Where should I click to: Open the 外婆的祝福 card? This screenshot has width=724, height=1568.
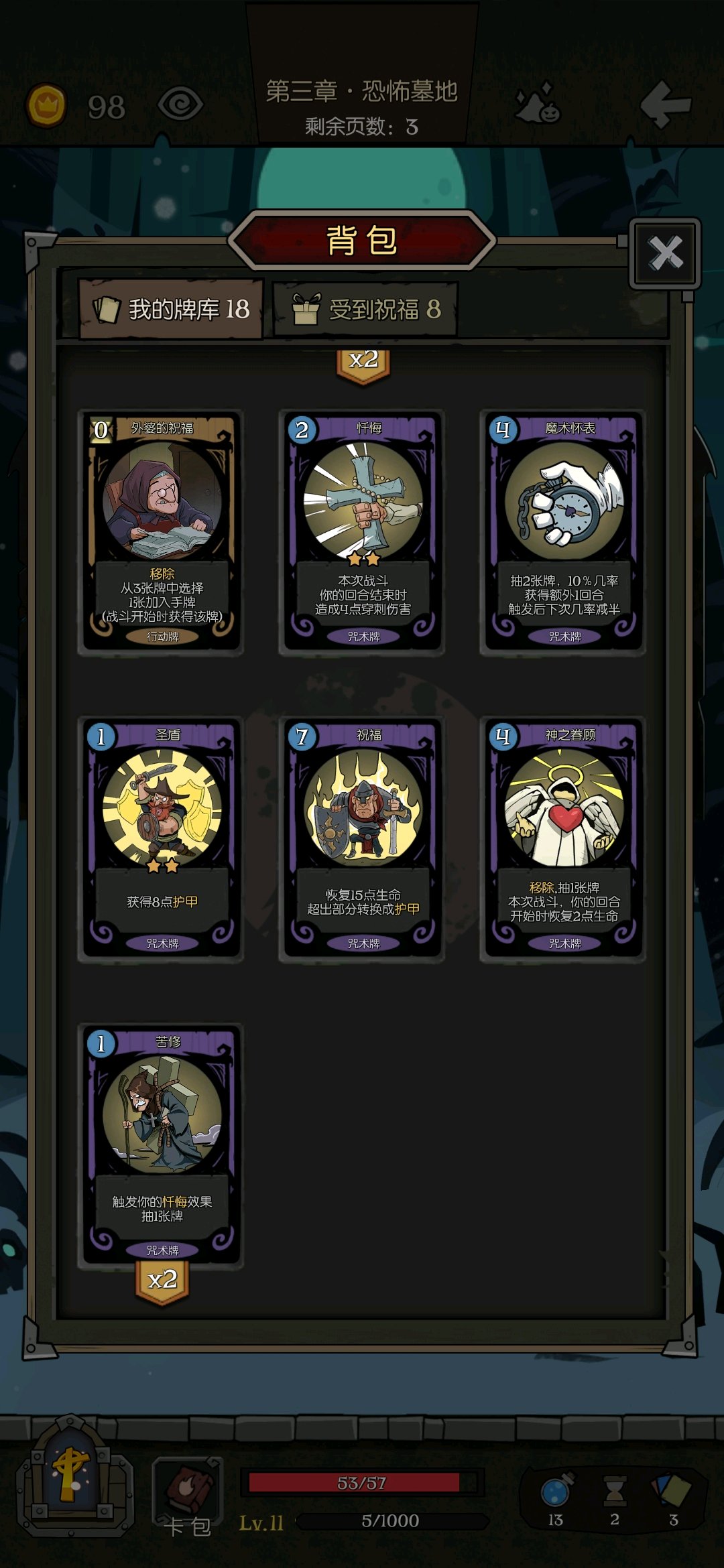[x=161, y=533]
